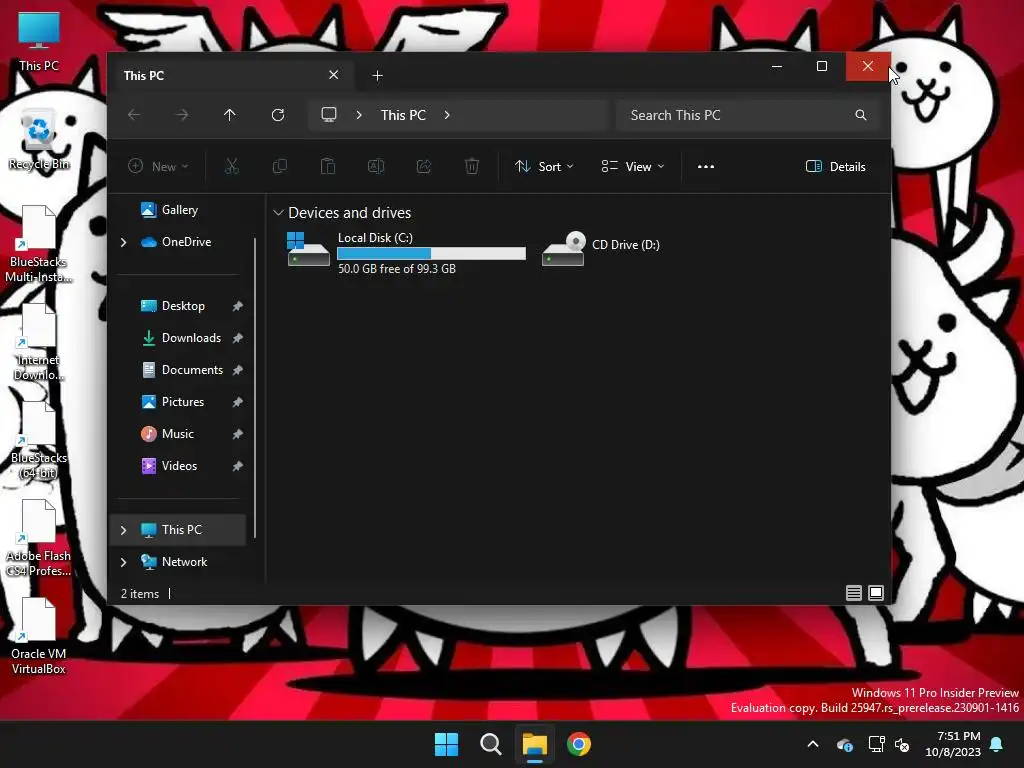
Task: Open the New dropdown menu
Action: [159, 167]
